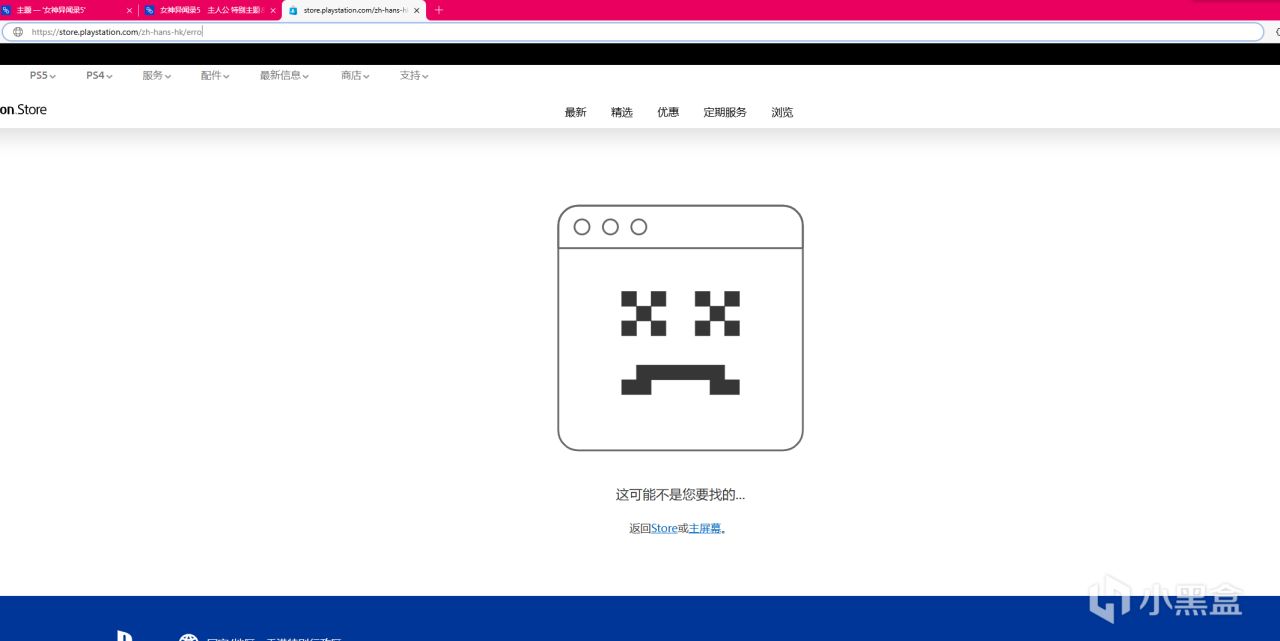Open the 最新 store section

click(x=575, y=112)
